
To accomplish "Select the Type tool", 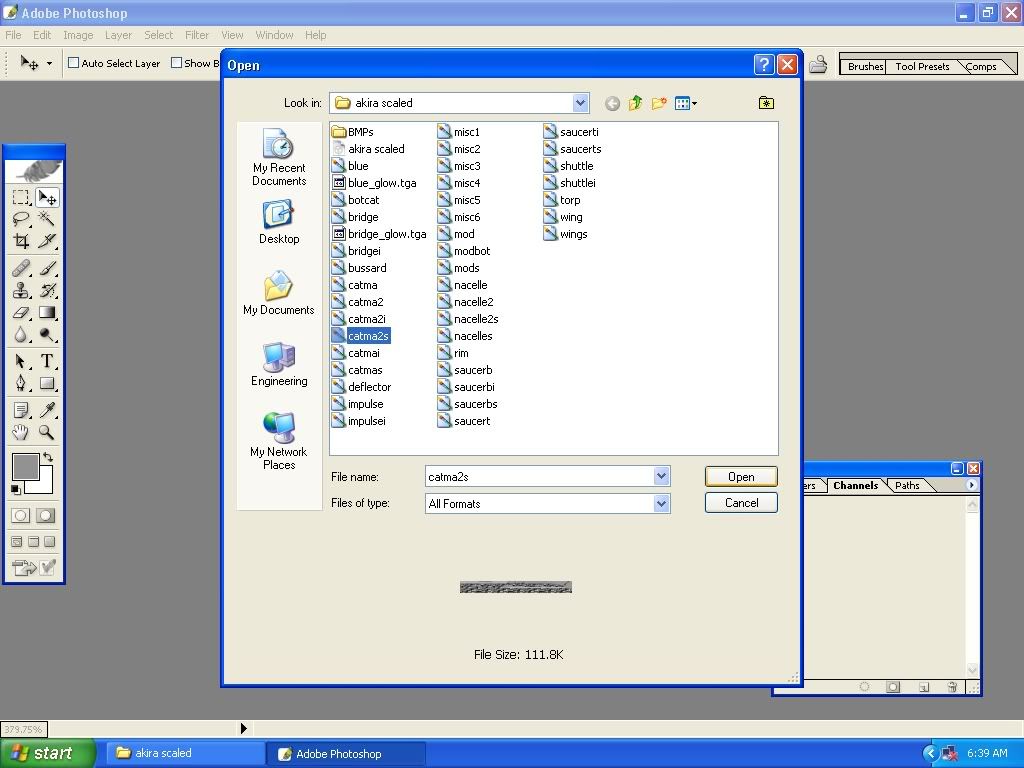I will point(47,361).
